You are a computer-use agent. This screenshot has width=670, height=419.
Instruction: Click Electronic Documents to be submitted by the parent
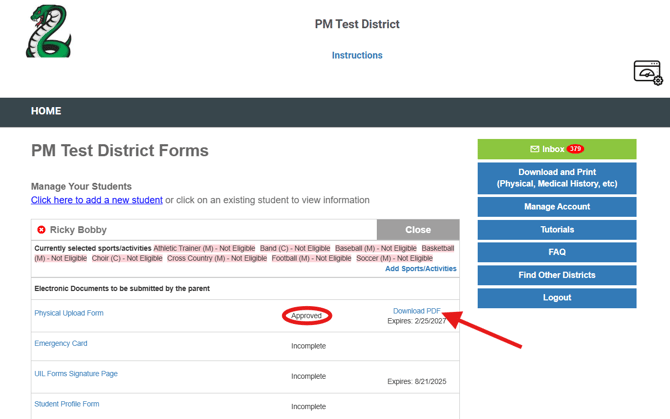click(122, 289)
